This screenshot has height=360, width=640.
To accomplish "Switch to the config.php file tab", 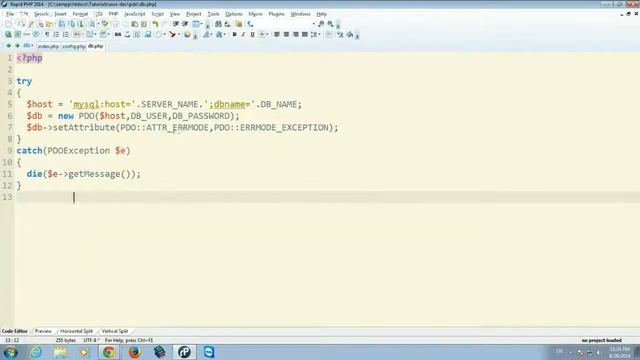I will [74, 47].
